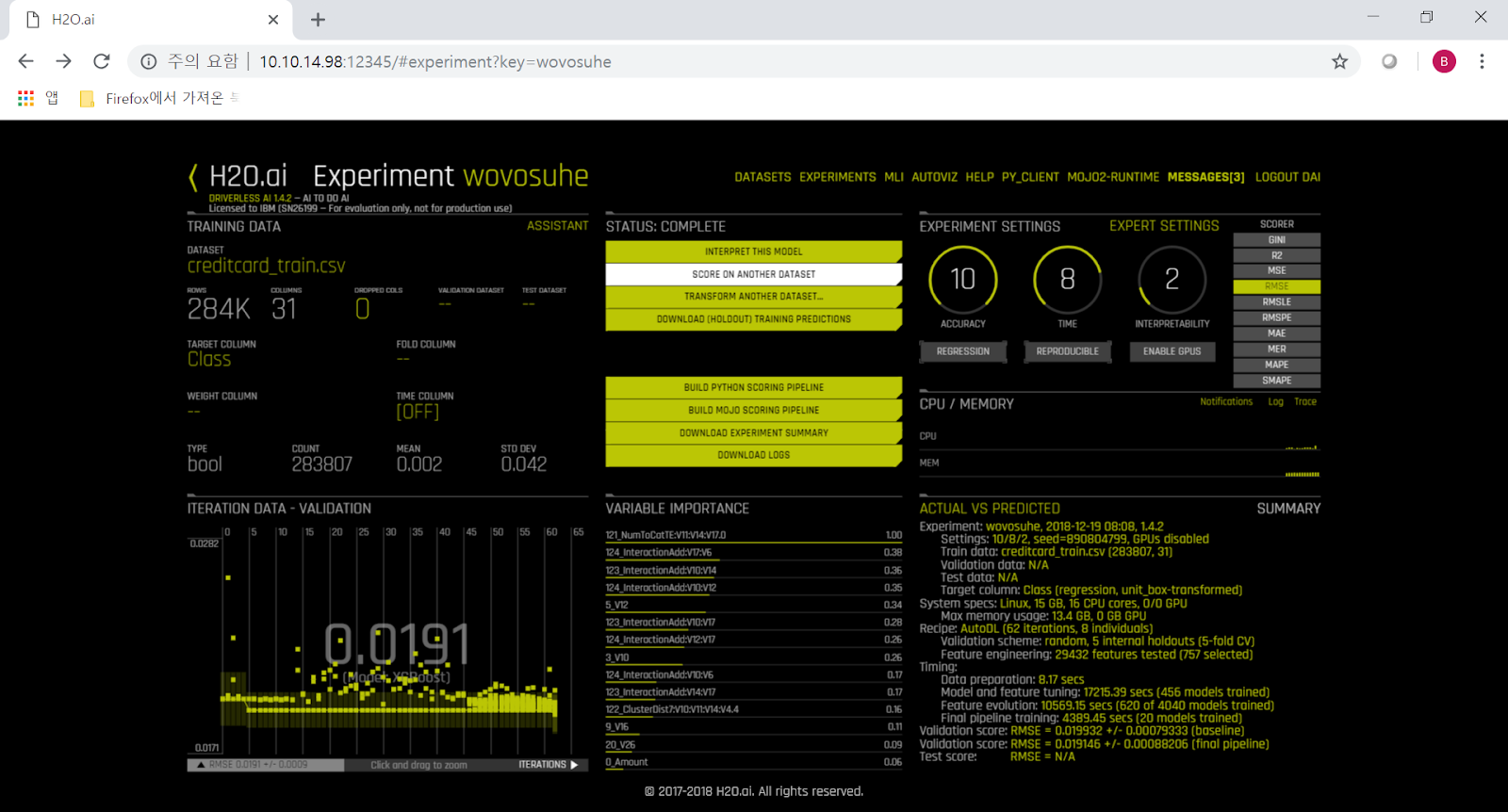Screen dimensions: 1508x812
Task: Reload the page
Action: pyautogui.click(x=102, y=61)
